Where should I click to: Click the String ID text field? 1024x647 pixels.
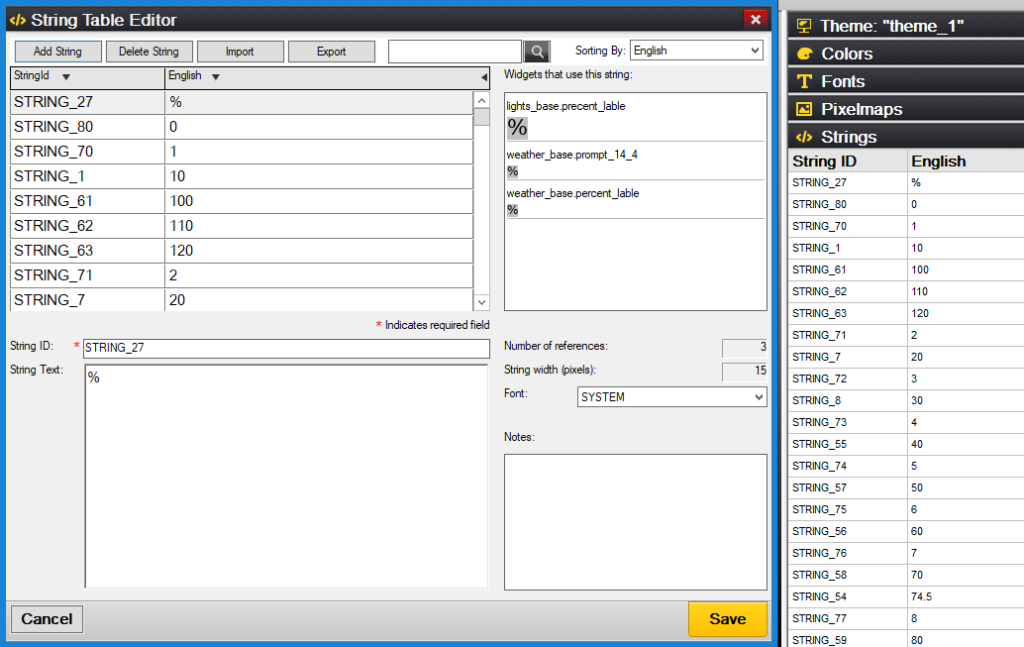(286, 348)
